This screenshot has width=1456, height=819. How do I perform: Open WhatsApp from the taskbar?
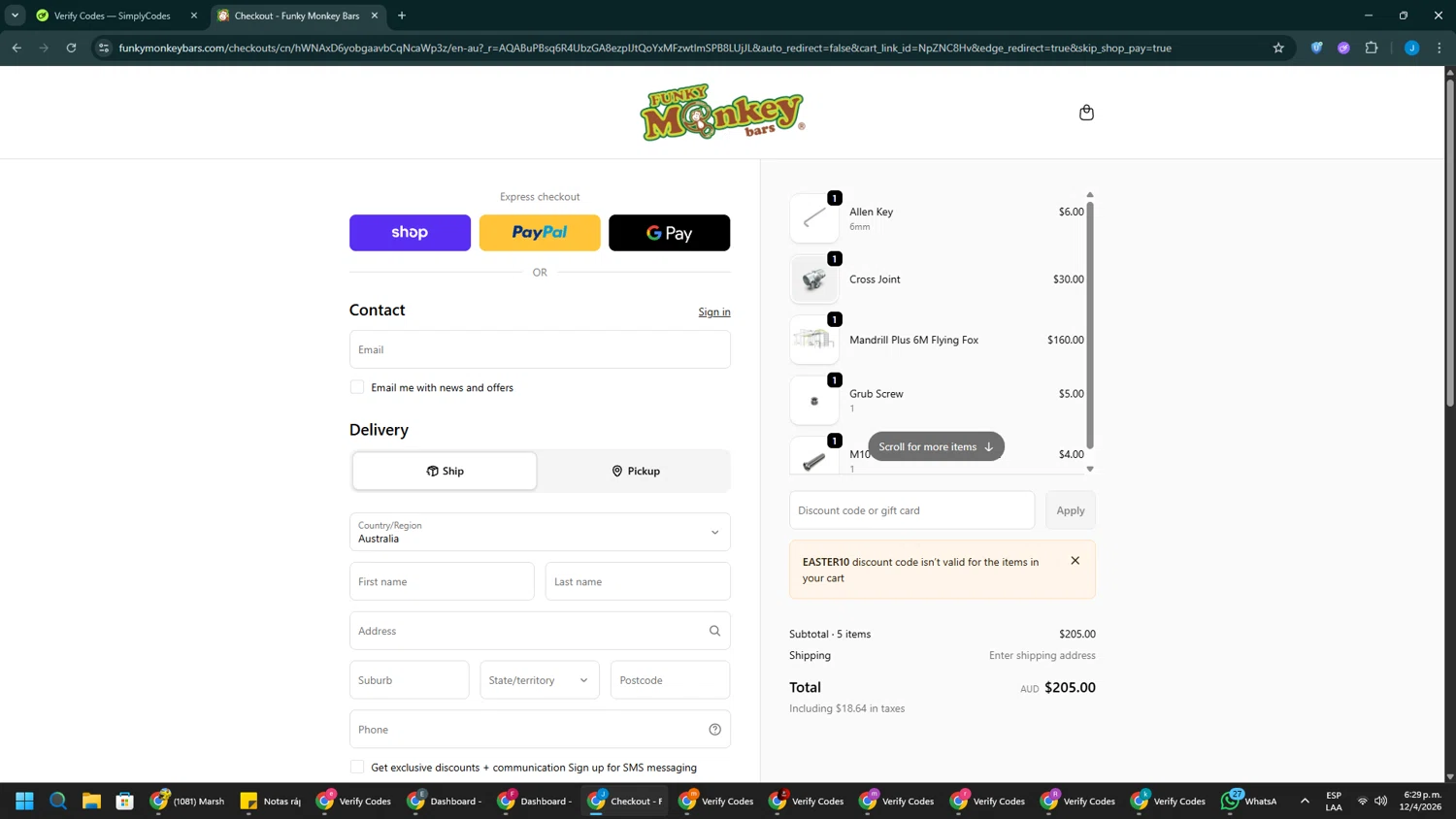(1249, 801)
